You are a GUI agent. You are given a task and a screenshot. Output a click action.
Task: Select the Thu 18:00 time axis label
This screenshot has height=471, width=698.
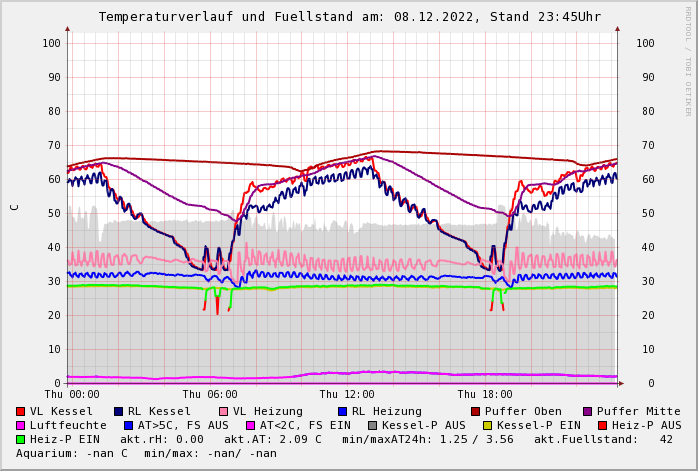point(485,394)
